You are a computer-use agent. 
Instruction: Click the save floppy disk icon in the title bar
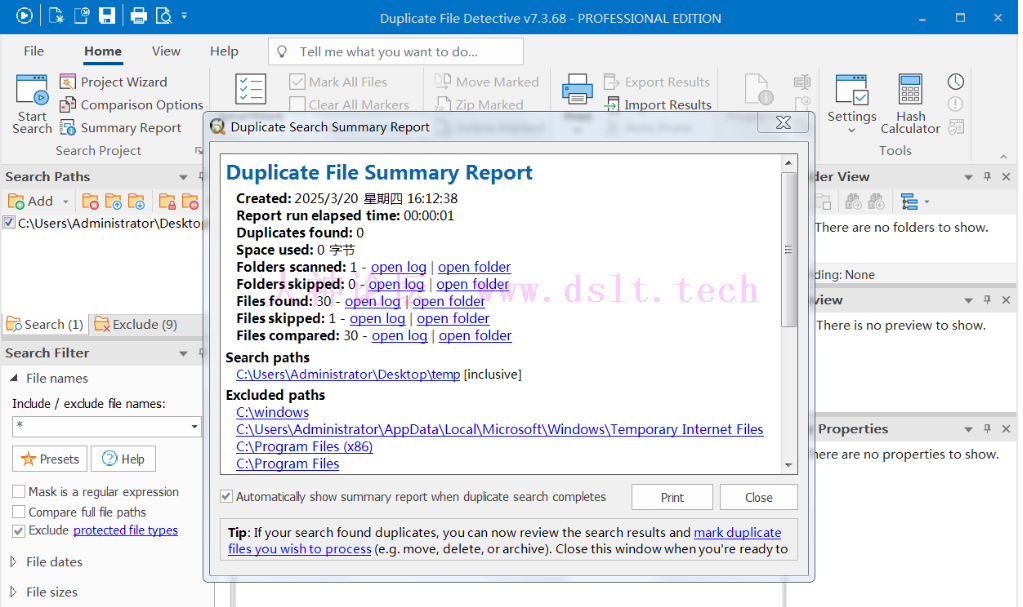(107, 16)
